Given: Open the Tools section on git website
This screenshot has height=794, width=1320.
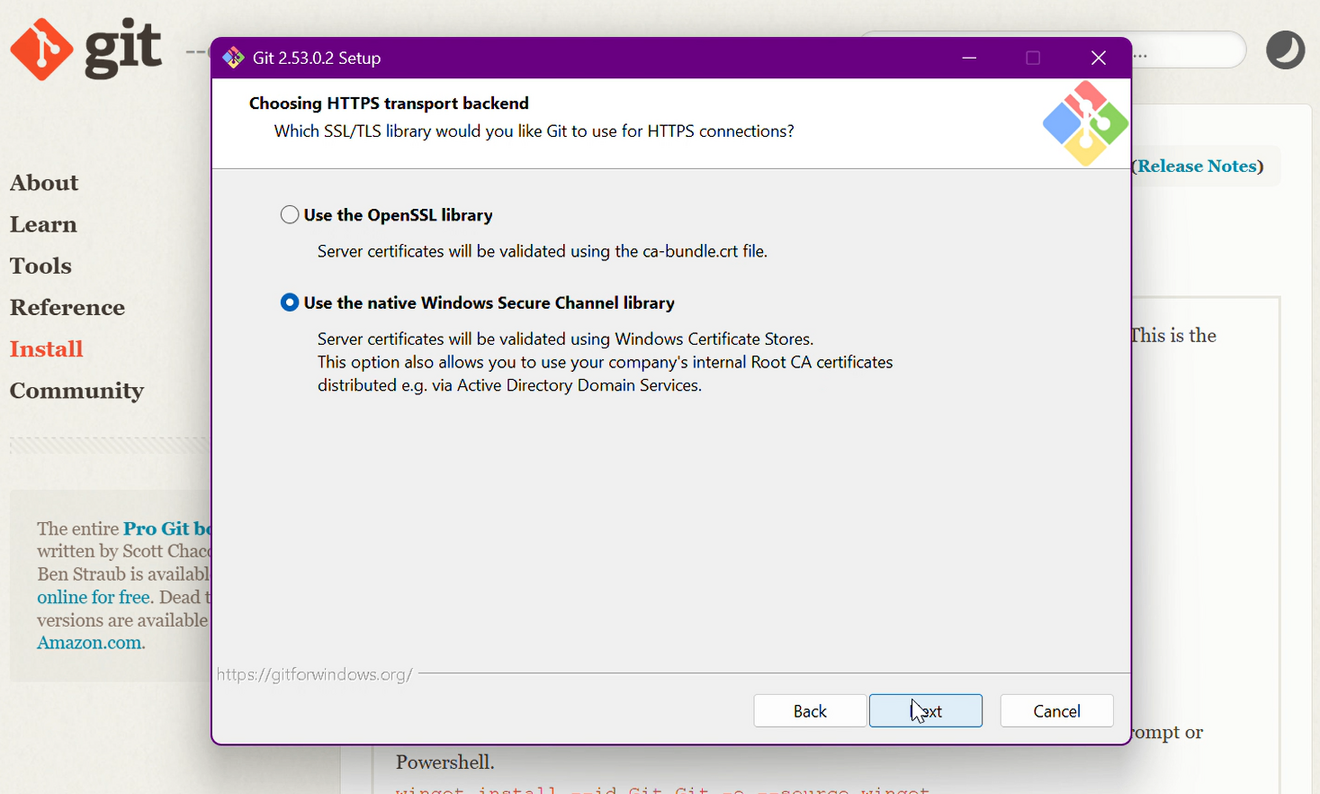Looking at the screenshot, I should tap(41, 266).
